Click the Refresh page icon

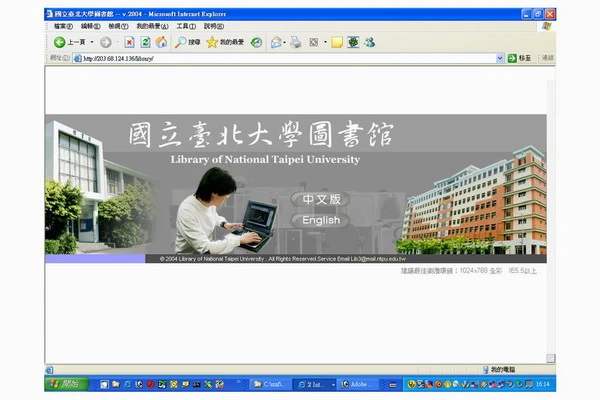pyautogui.click(x=145, y=42)
